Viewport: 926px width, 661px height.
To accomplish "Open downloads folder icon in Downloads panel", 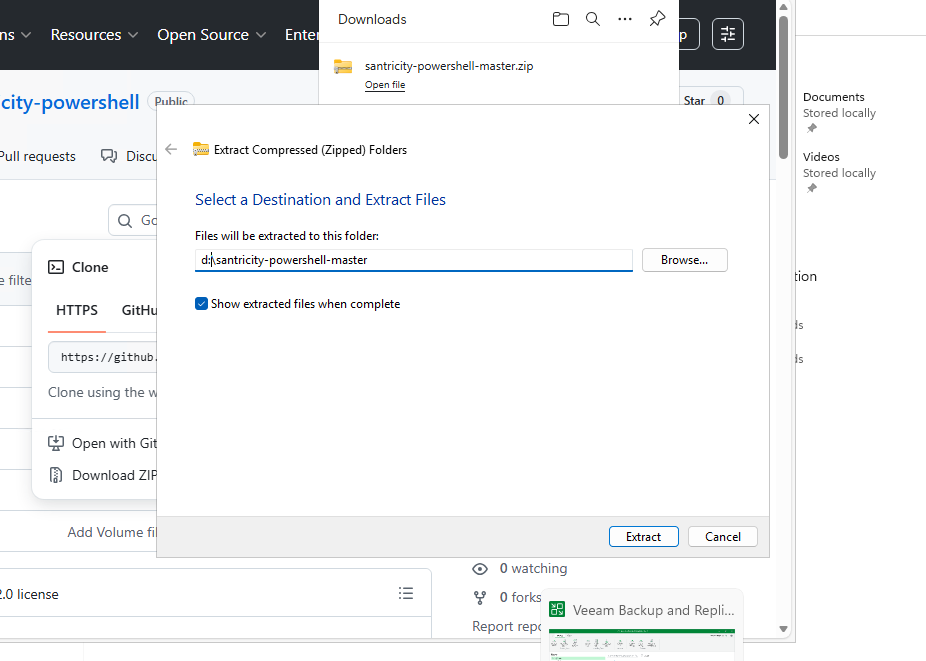I will (x=560, y=19).
